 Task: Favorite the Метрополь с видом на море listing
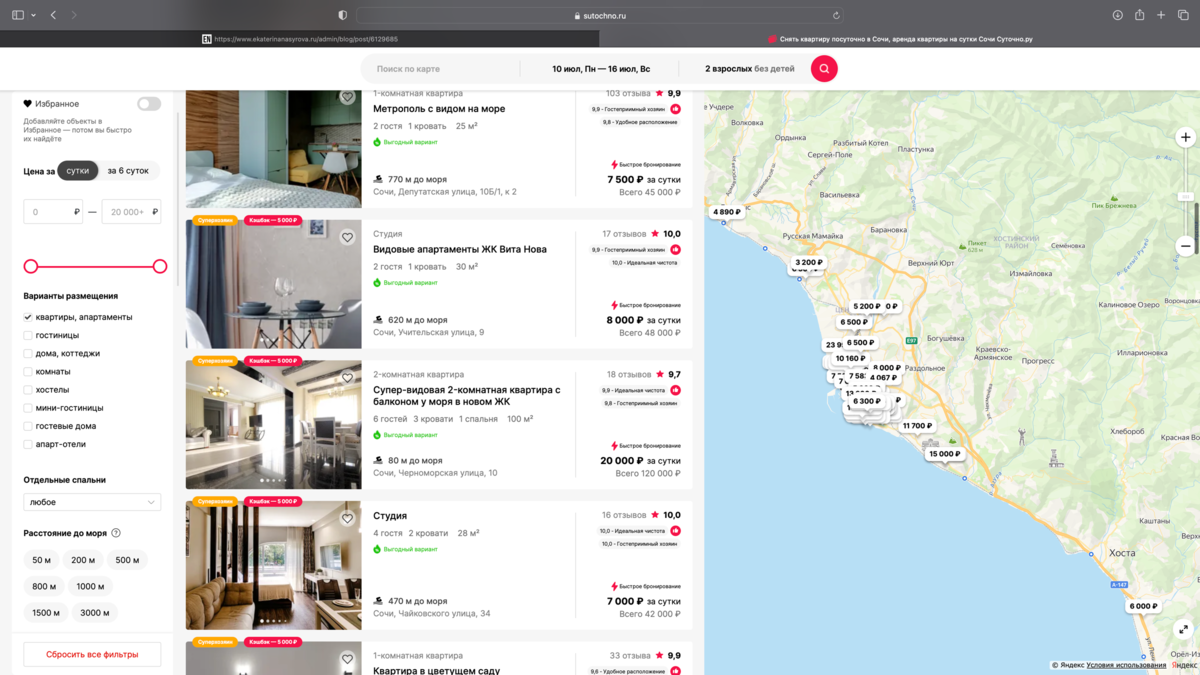347,97
